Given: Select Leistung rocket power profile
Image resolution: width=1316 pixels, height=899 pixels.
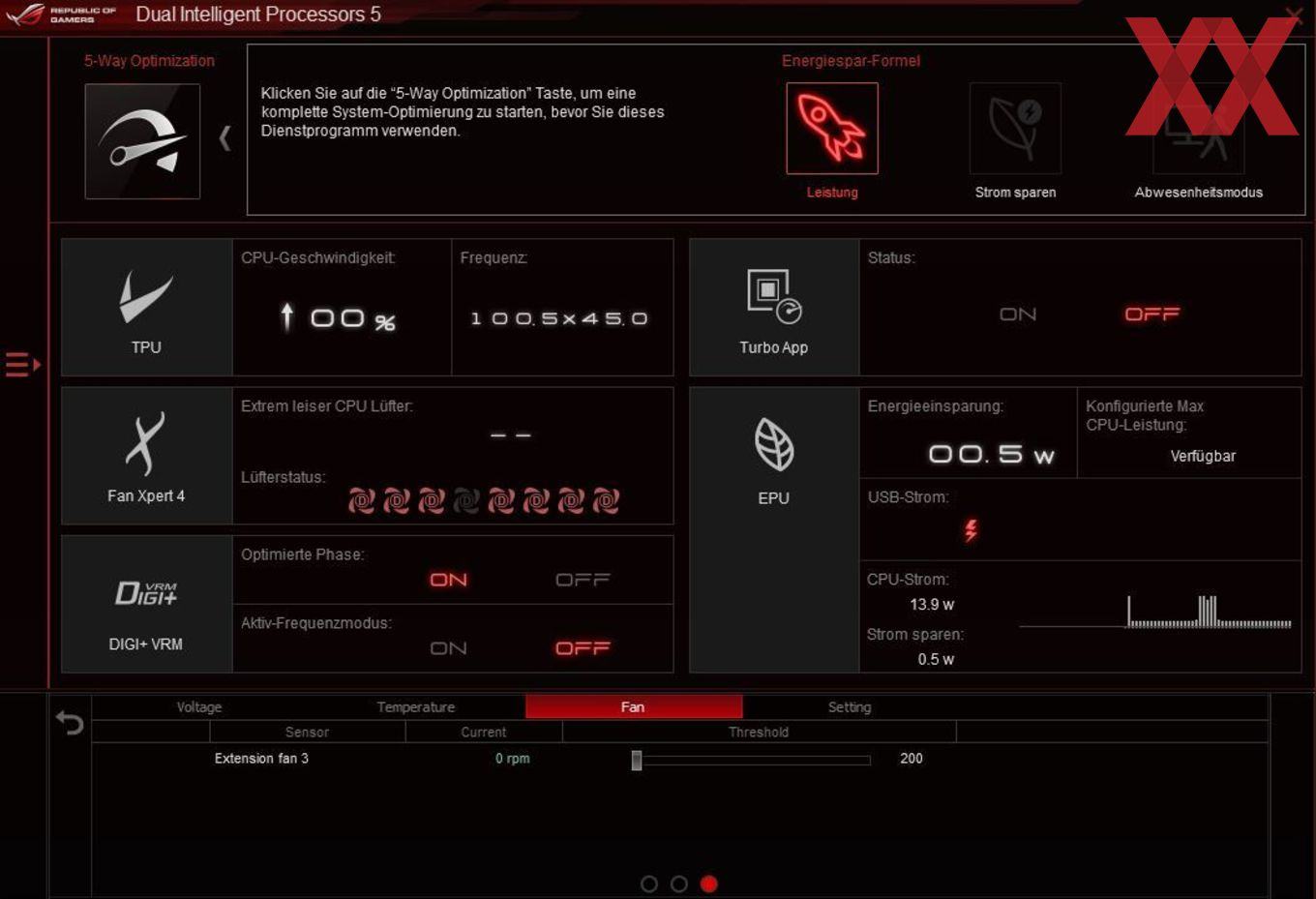Looking at the screenshot, I should pyautogui.click(x=832, y=128).
